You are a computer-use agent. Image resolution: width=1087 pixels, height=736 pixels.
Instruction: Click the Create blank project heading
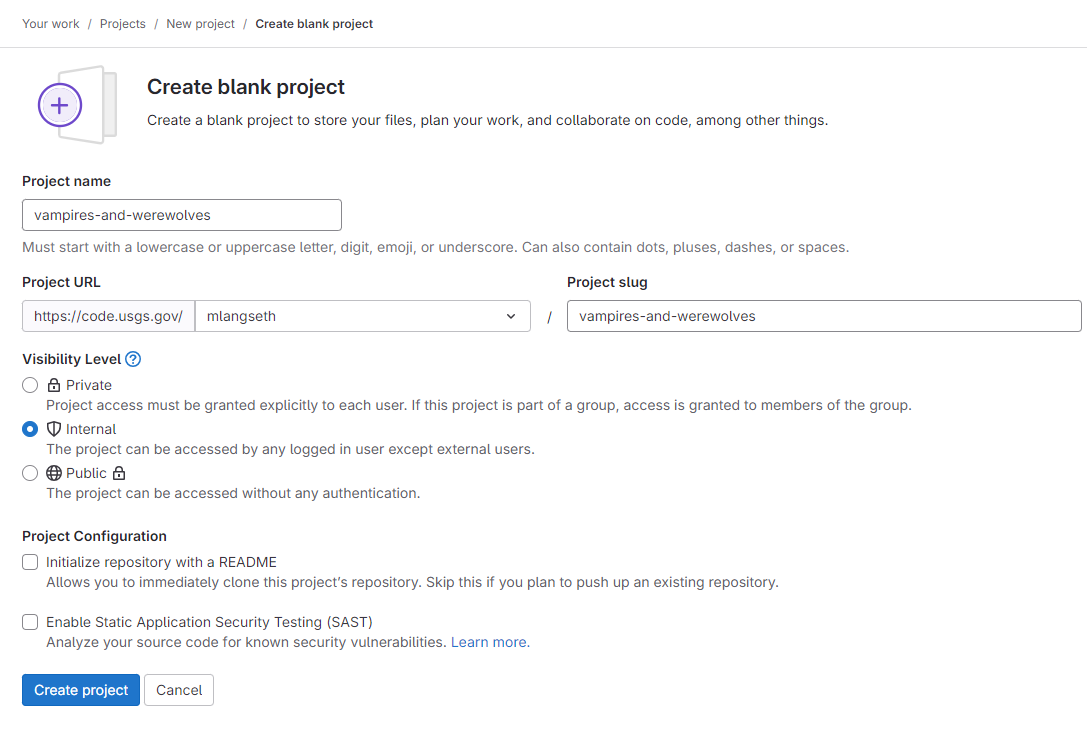tap(245, 87)
